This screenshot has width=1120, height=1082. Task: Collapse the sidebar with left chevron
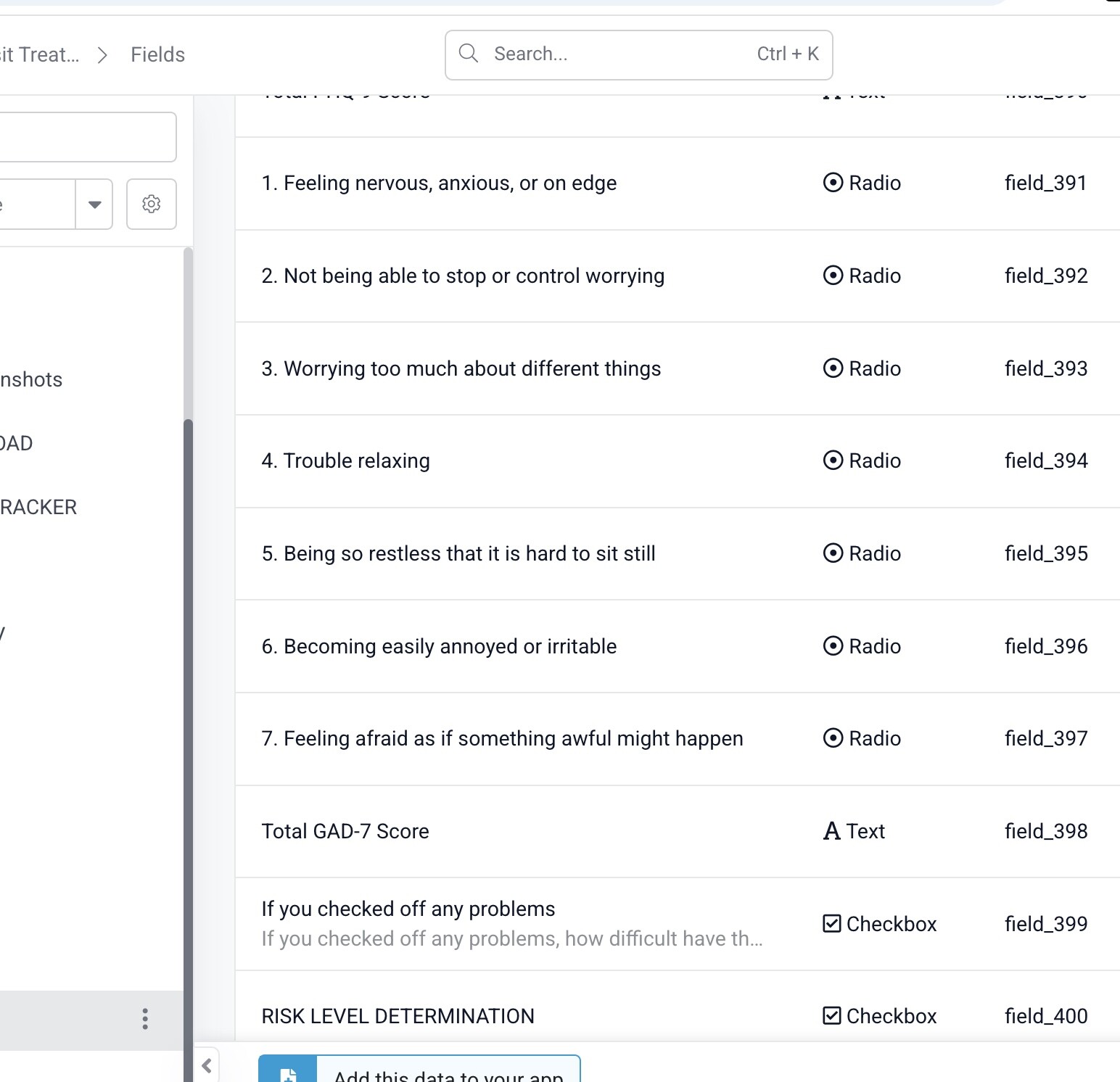click(207, 1065)
